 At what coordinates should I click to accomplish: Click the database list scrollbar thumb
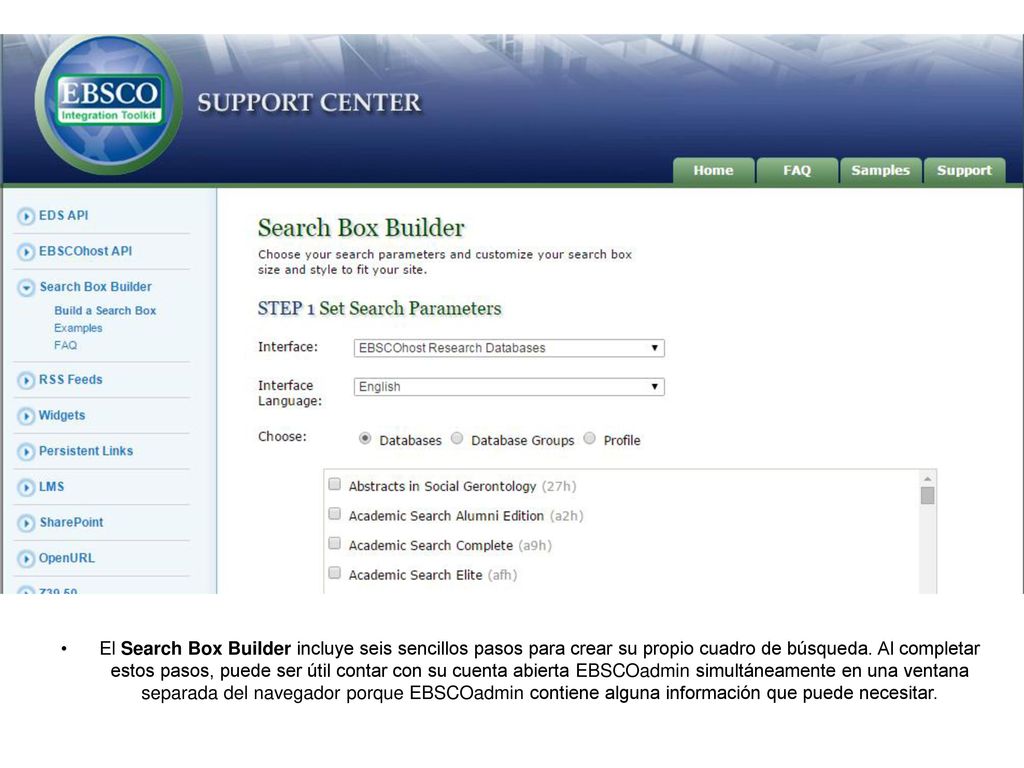(927, 496)
